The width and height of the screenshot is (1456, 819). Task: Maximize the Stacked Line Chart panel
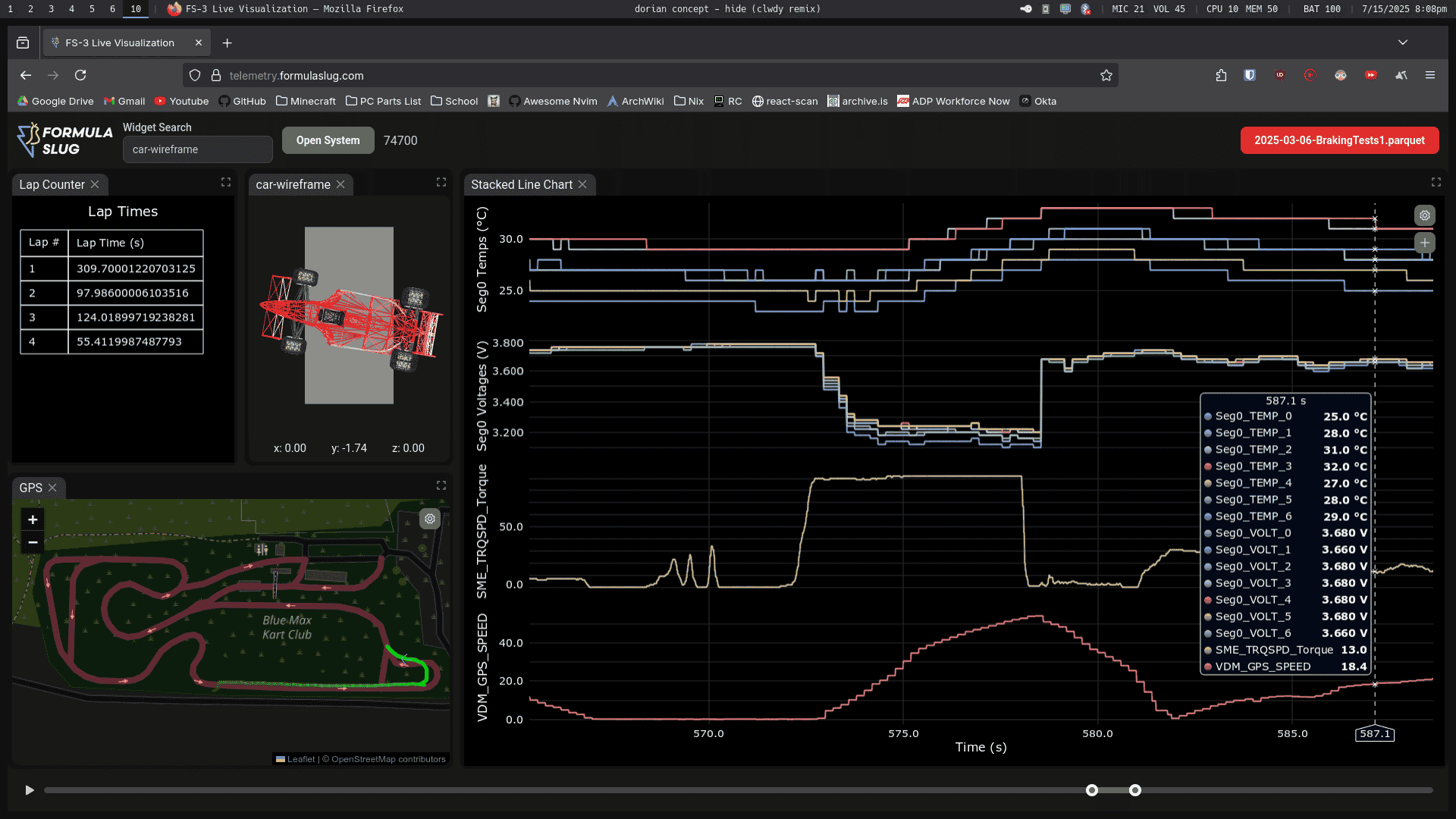tap(1436, 182)
